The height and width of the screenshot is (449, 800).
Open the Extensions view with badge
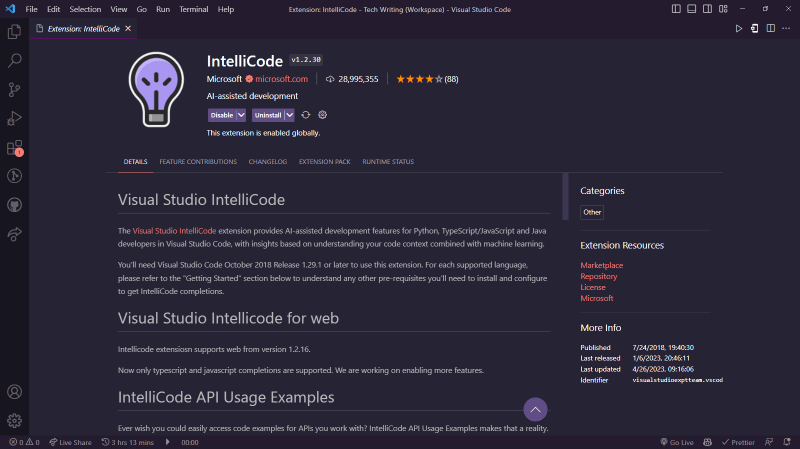[14, 148]
